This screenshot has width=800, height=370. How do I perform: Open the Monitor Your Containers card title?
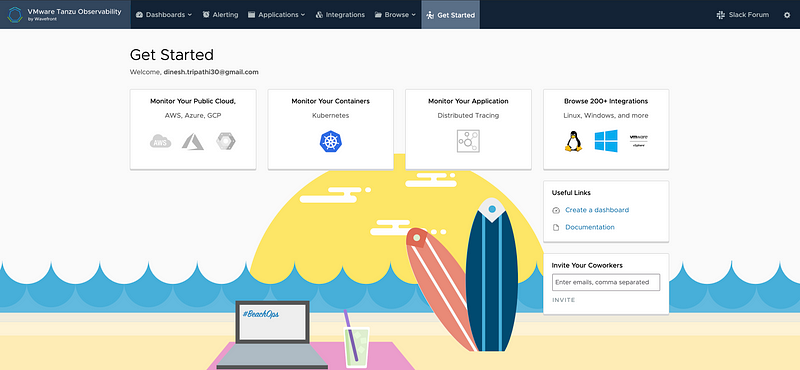[x=331, y=101]
